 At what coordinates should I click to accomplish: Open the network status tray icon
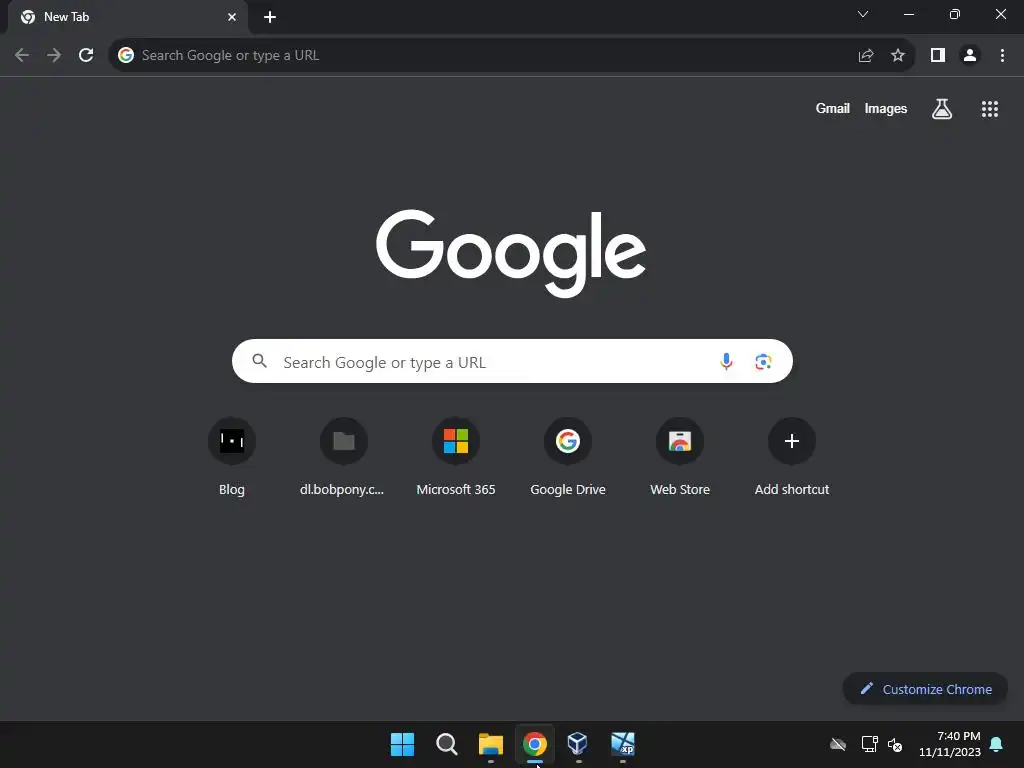pyautogui.click(x=869, y=744)
